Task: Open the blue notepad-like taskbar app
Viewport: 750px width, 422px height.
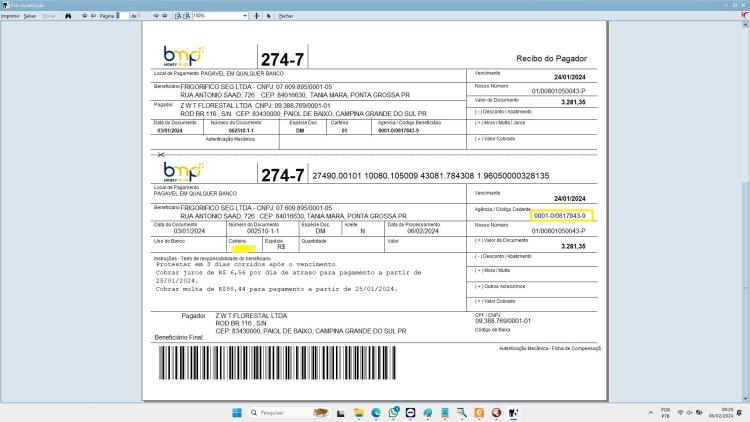Action: pos(445,412)
